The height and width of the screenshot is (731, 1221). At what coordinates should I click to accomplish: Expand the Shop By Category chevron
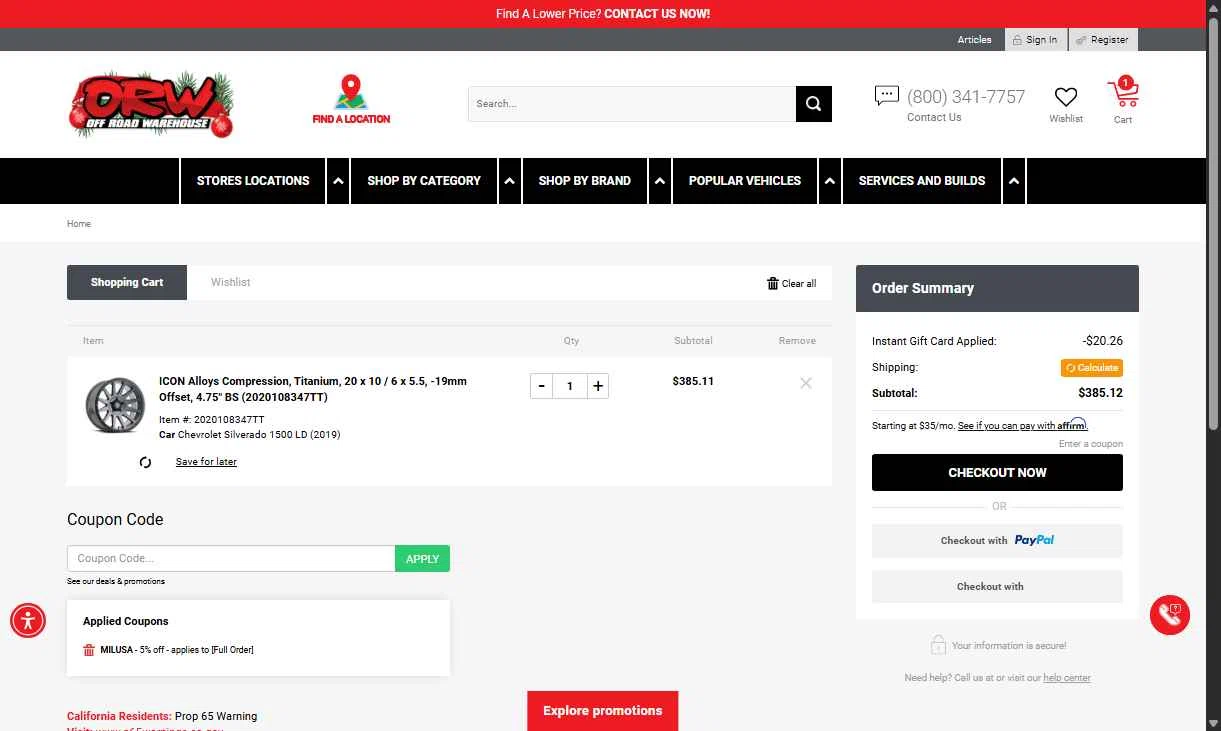coord(510,181)
